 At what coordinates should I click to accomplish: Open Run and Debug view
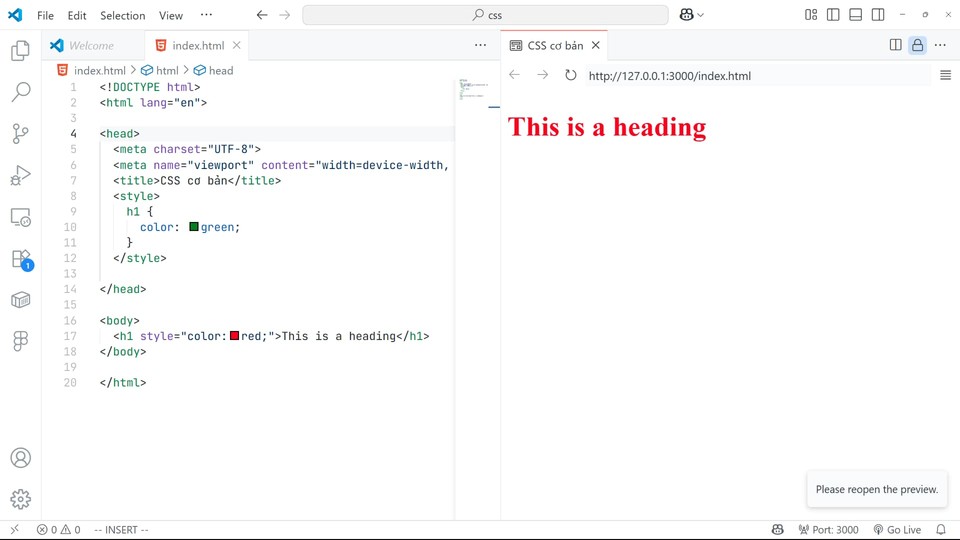pyautogui.click(x=20, y=175)
